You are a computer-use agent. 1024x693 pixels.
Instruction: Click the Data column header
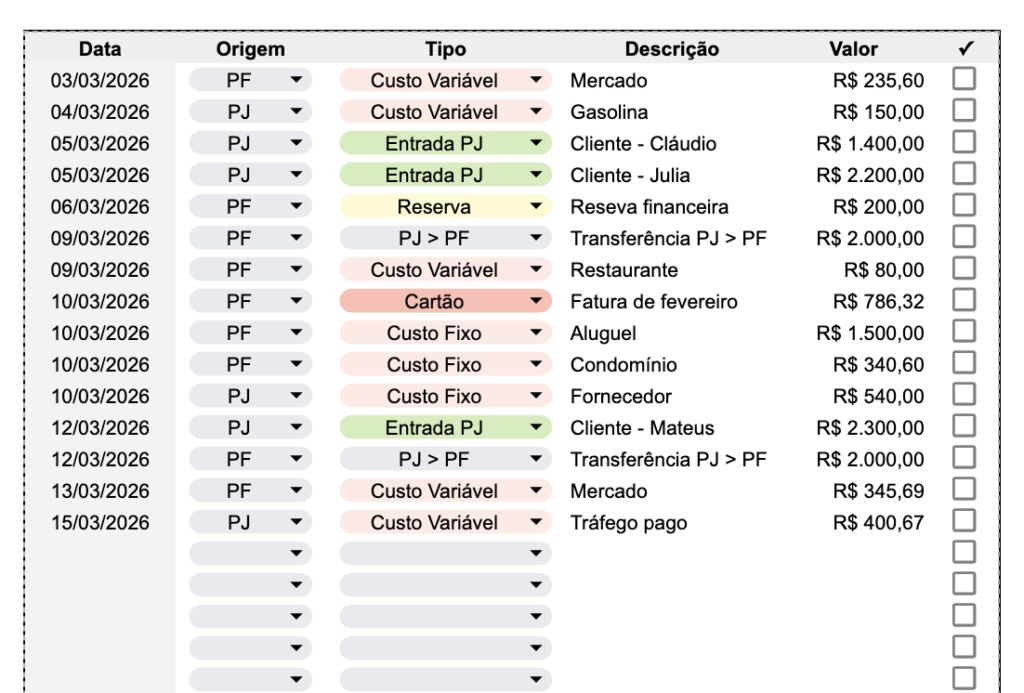(x=100, y=49)
